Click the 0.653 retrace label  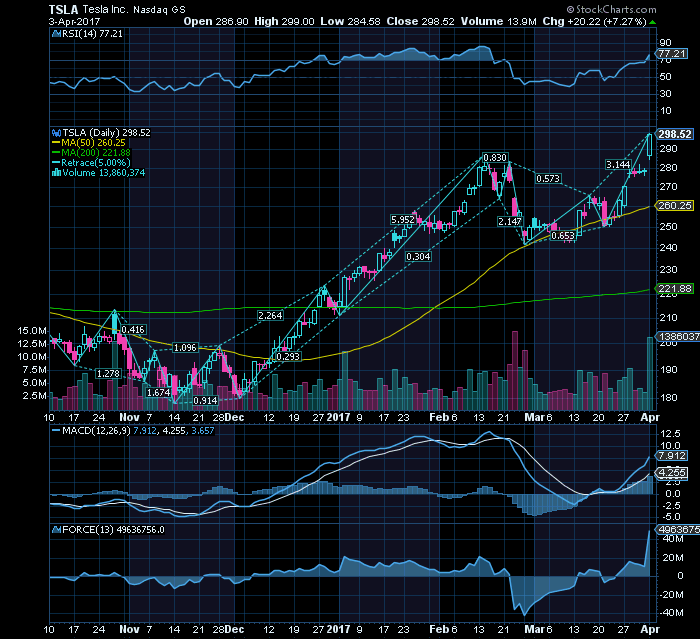(x=562, y=235)
